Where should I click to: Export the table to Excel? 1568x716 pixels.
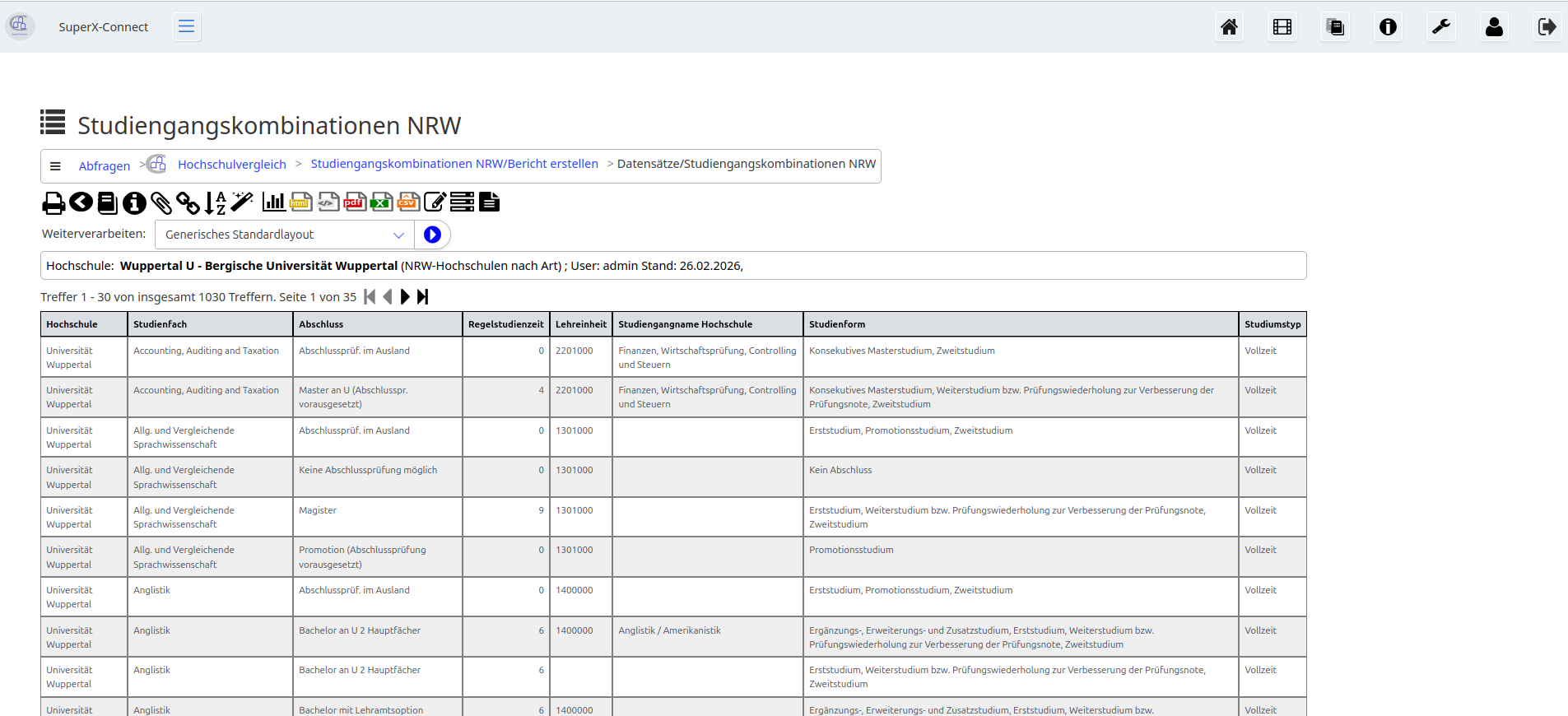(x=381, y=202)
